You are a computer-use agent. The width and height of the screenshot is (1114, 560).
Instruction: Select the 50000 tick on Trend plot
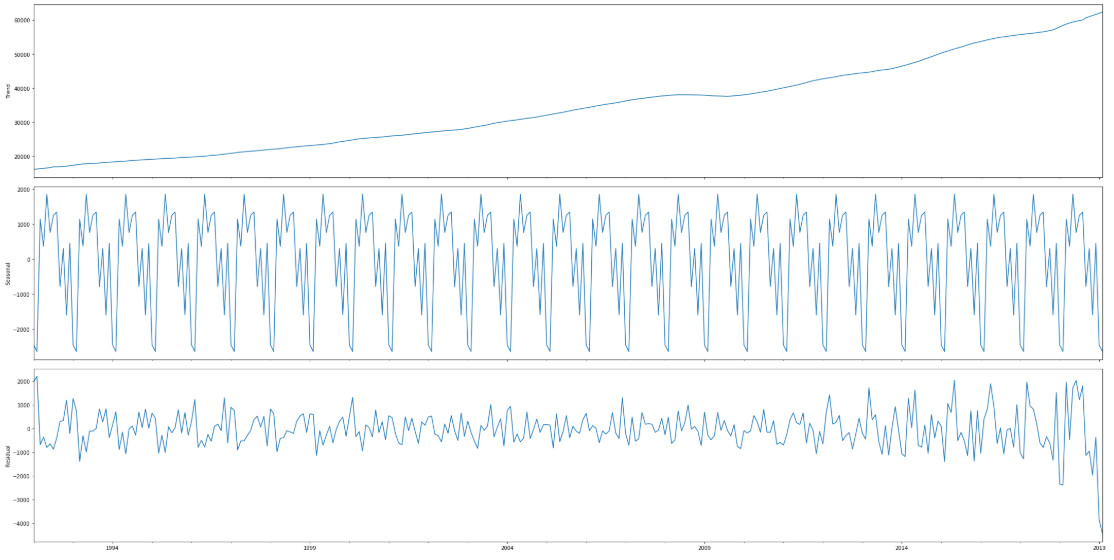point(22,54)
